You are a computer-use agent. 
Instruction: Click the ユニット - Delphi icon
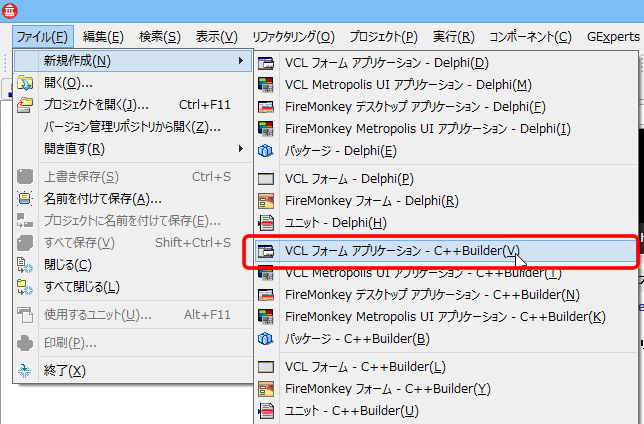266,223
